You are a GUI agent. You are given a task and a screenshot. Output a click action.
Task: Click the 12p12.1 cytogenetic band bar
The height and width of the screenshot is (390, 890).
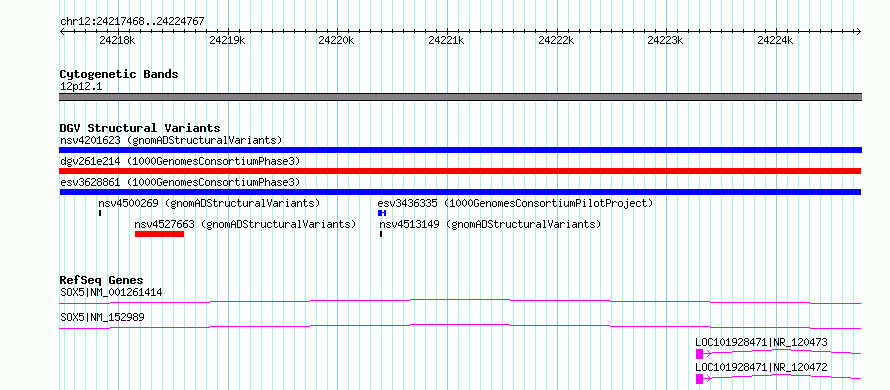coord(460,97)
